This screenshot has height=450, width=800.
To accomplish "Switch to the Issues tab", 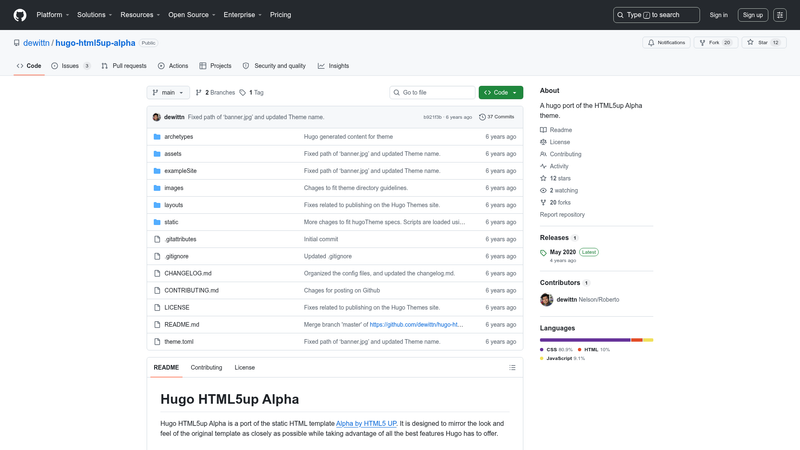I will point(71,66).
